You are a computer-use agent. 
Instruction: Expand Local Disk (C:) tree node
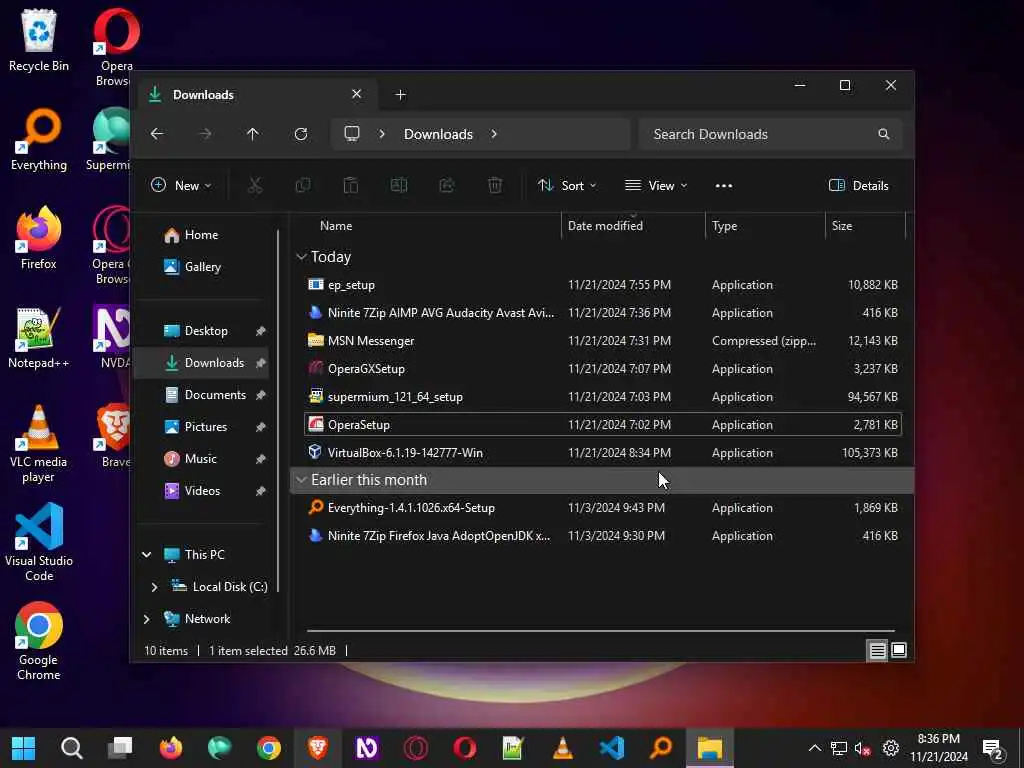click(154, 587)
